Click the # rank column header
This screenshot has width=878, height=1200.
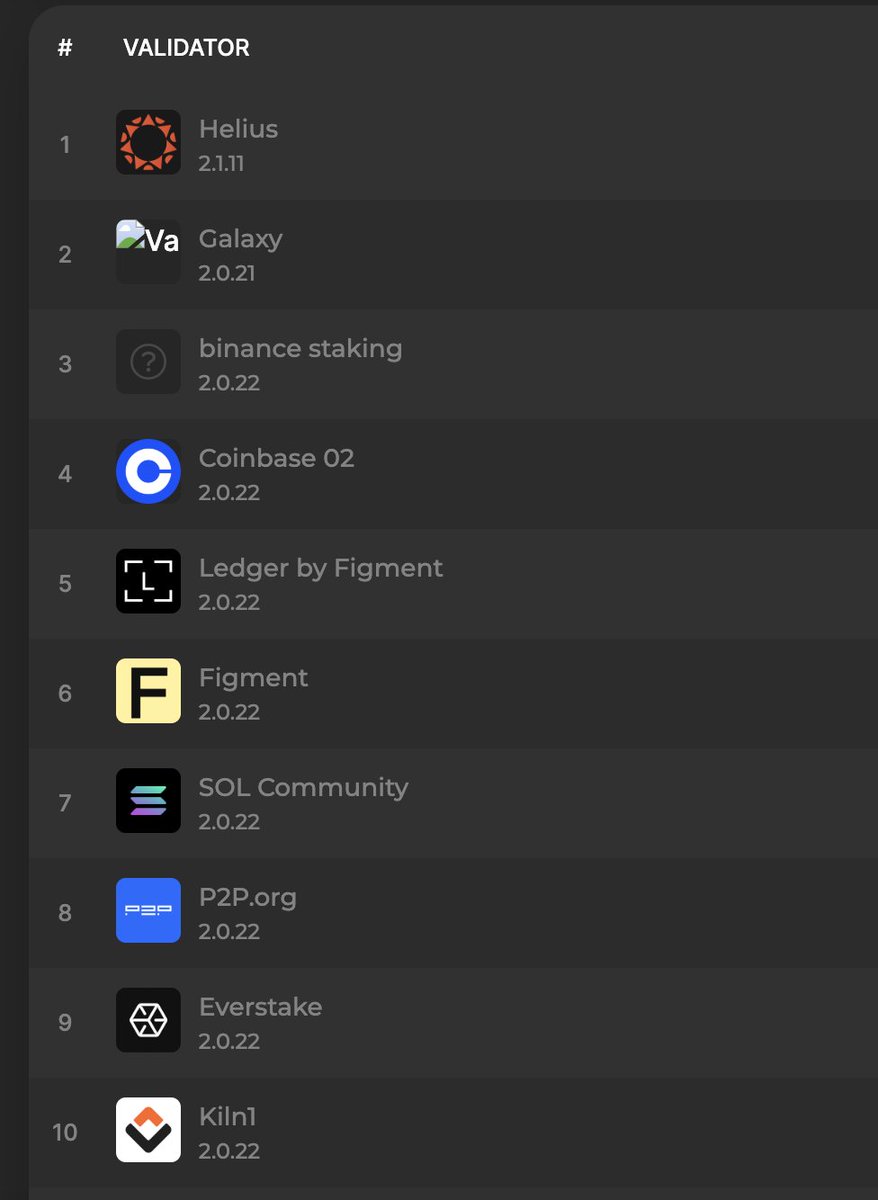click(65, 47)
